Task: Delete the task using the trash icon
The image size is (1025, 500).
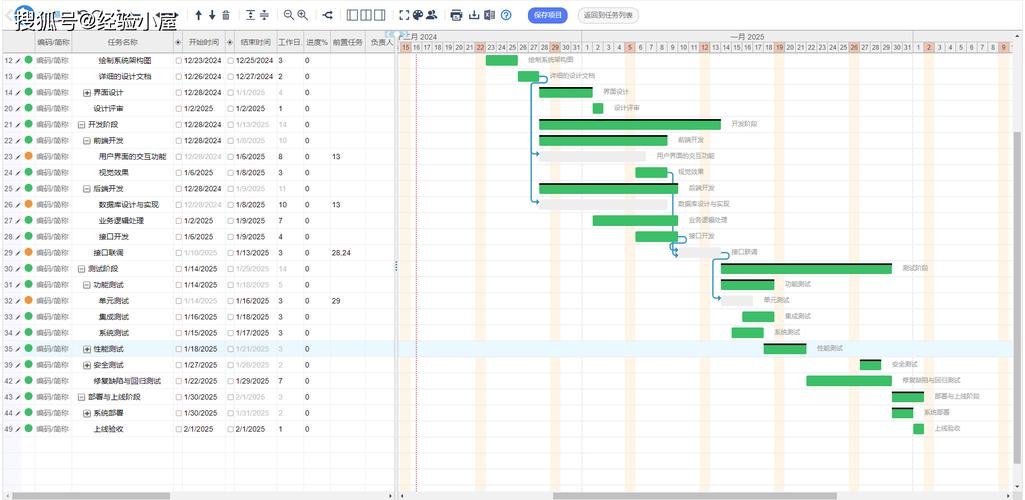Action: (x=226, y=15)
